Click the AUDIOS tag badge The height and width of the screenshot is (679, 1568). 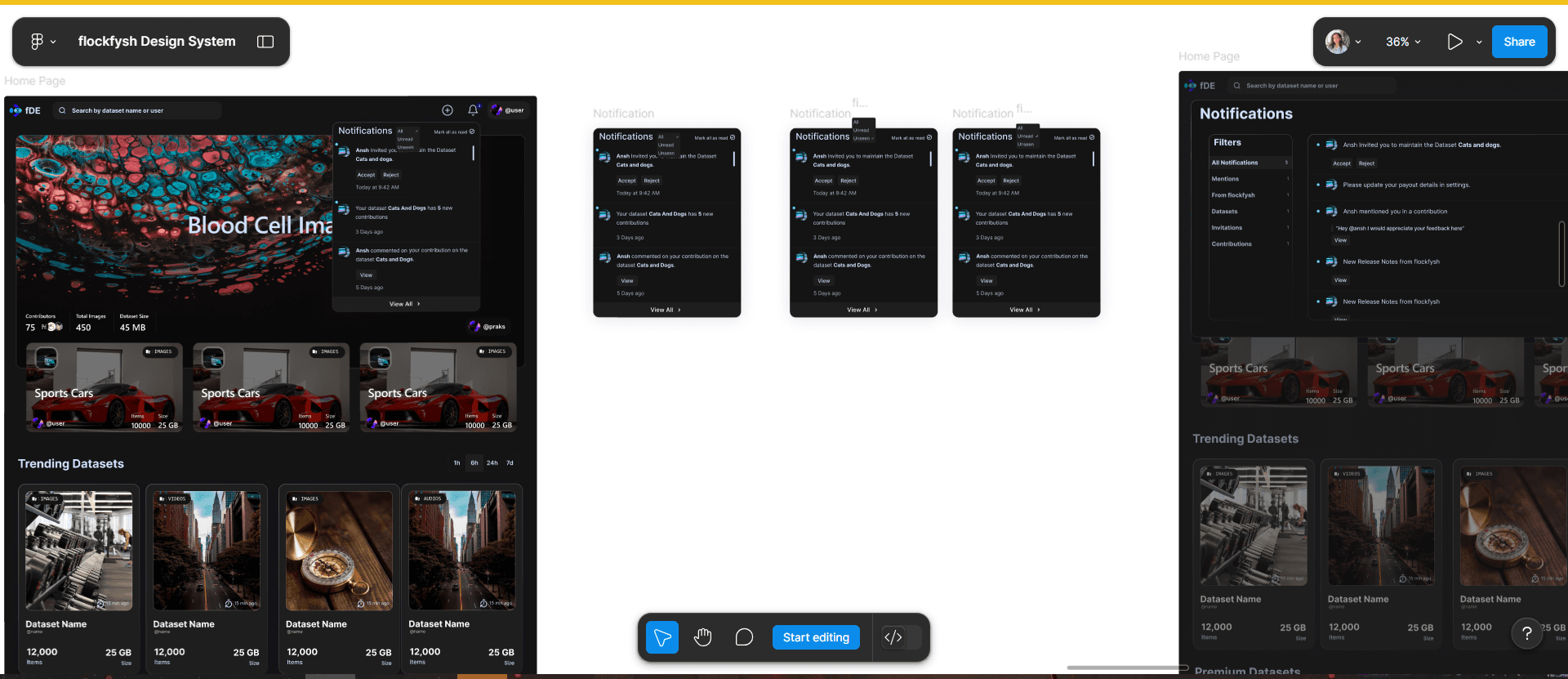point(428,498)
